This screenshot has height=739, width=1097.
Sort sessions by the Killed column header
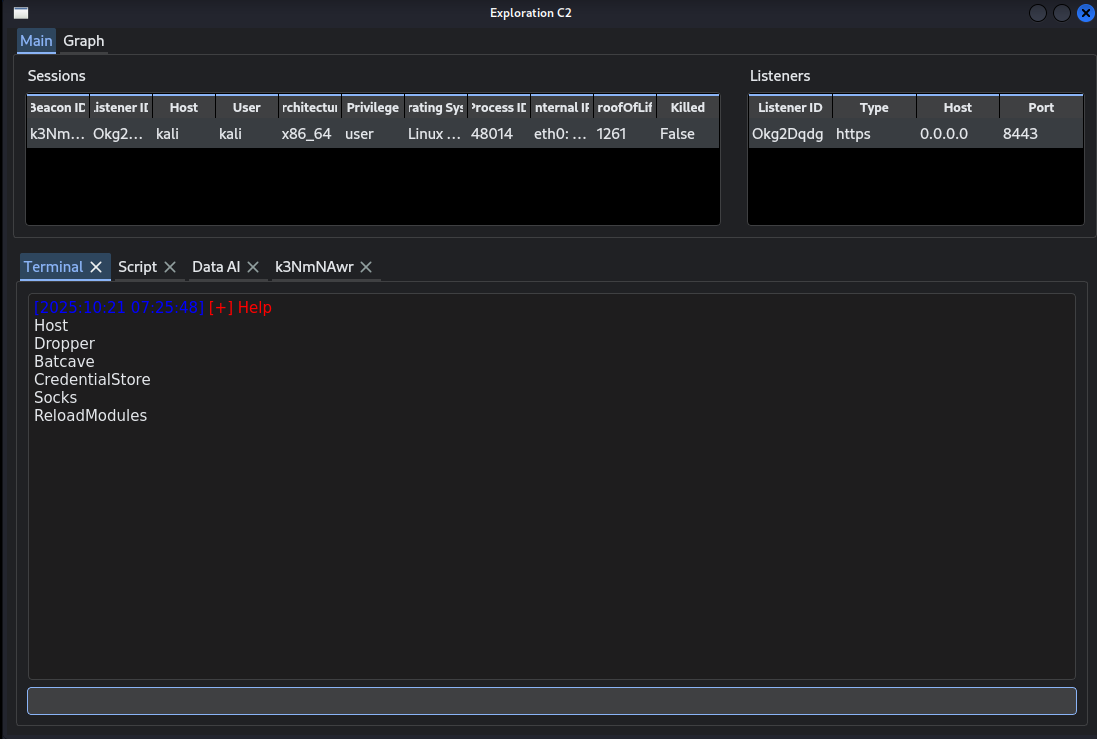tap(687, 108)
